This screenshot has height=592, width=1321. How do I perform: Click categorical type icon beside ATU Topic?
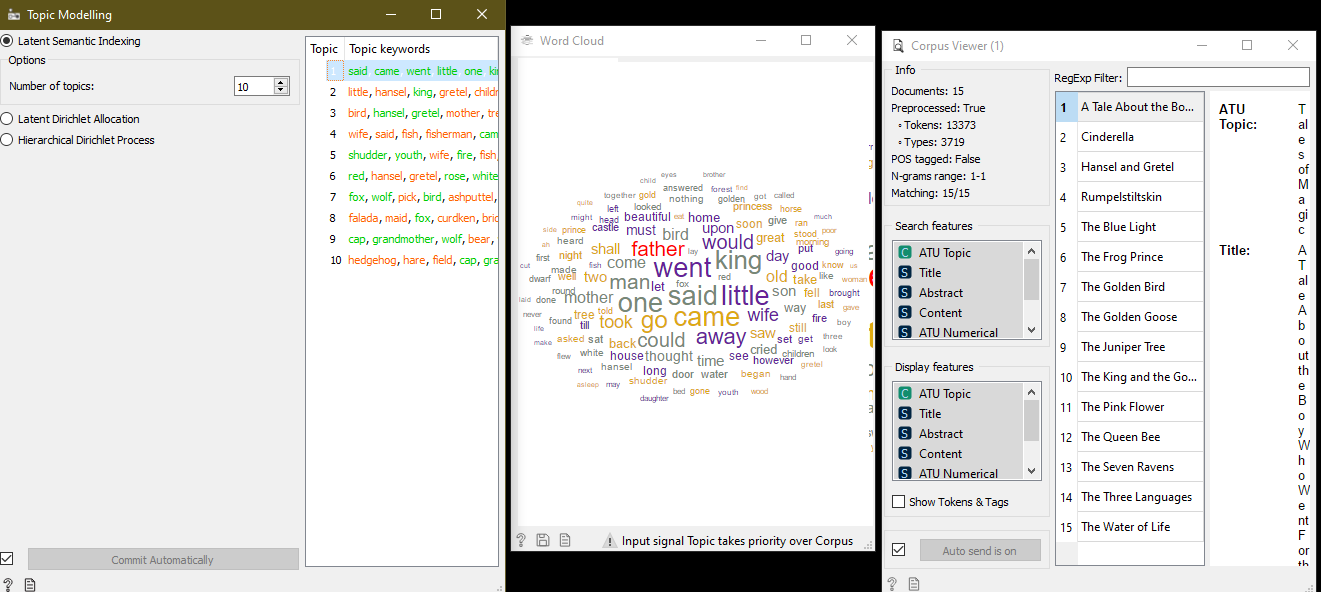point(904,252)
